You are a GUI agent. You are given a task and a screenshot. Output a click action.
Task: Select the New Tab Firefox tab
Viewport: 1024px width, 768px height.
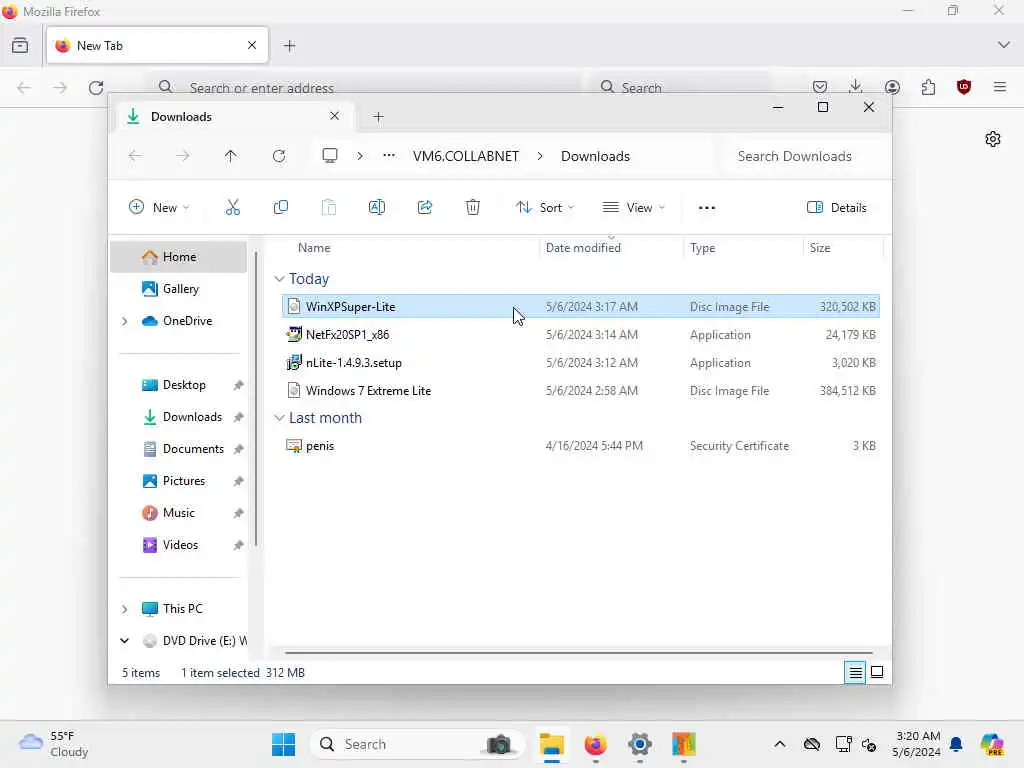[157, 46]
